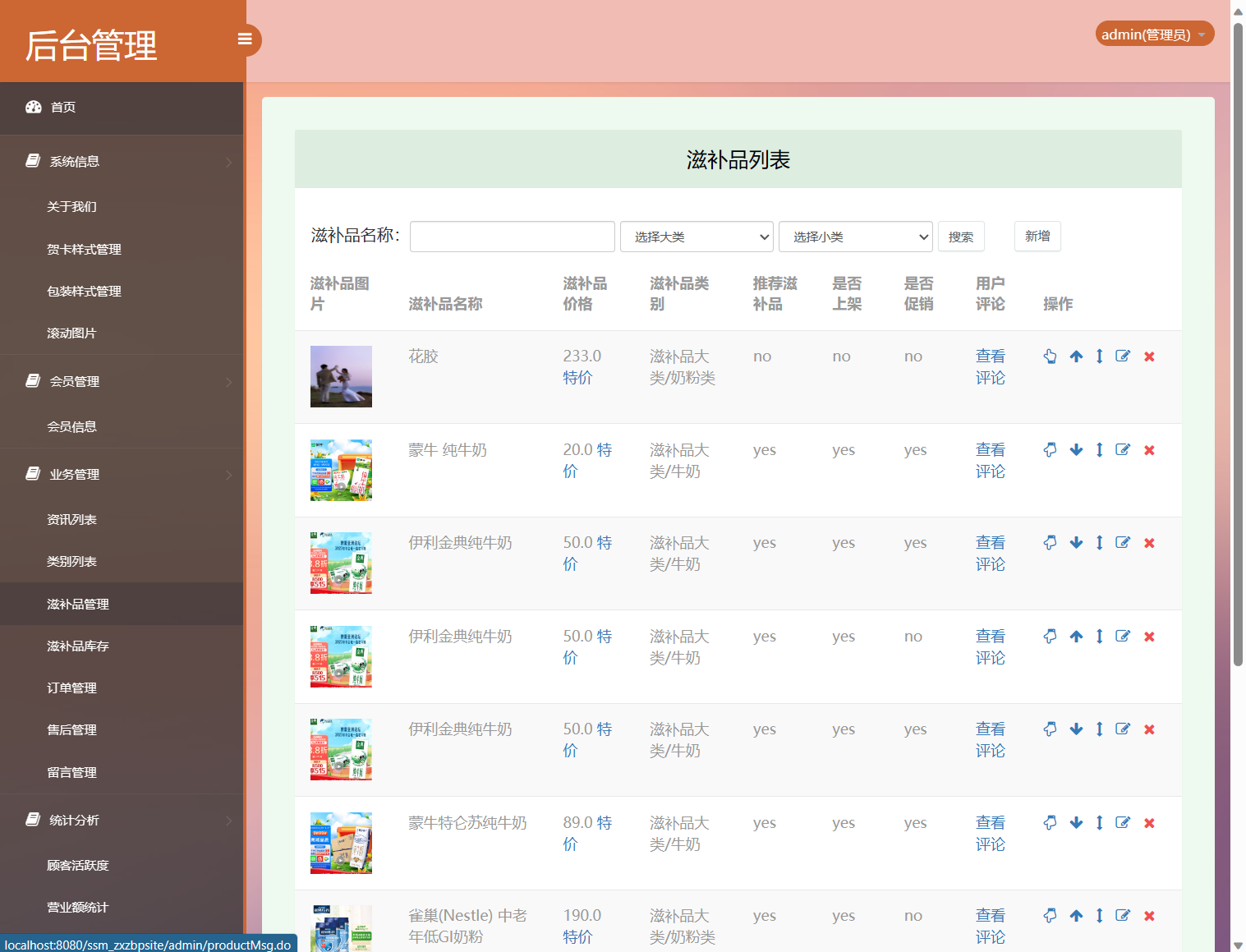Delete the 蒙牛 纯牛奶 product
This screenshot has height=952, width=1246.
point(1149,449)
